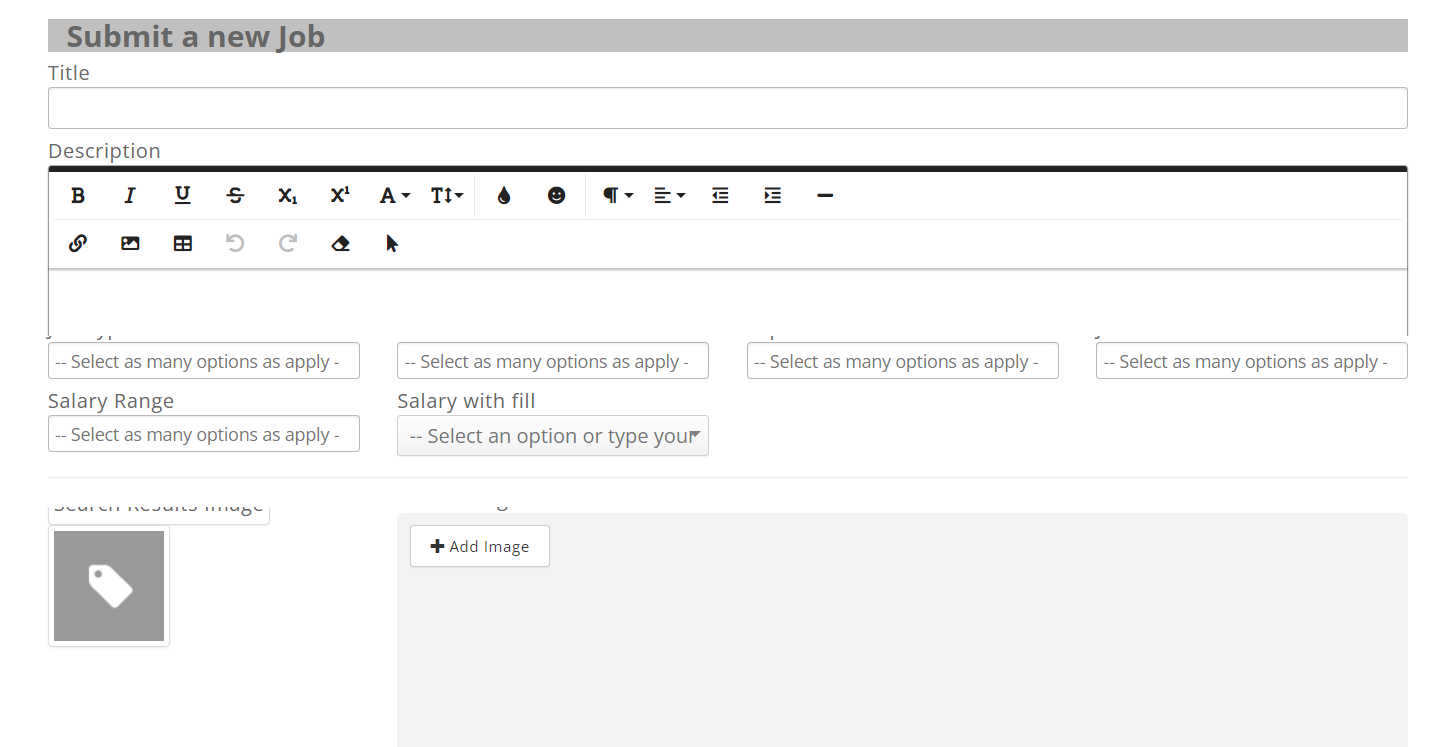Screen dimensions: 1454x747
Task: Open the paragraph format dropdown
Action: click(x=617, y=196)
